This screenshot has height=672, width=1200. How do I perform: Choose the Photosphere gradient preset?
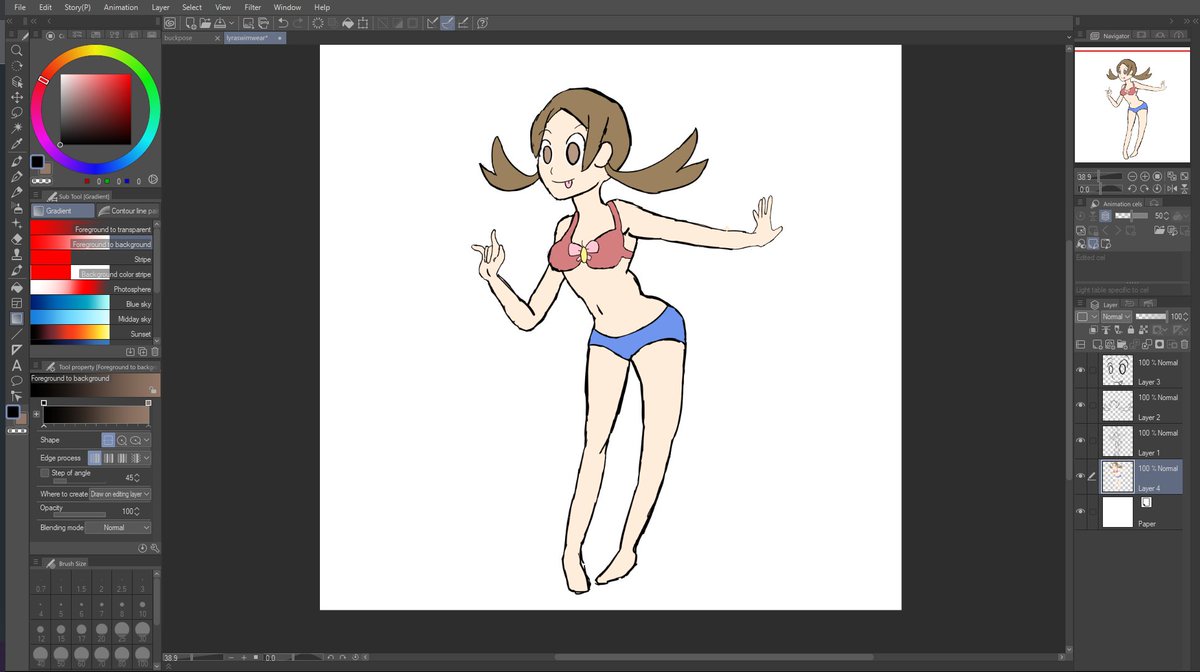tap(91, 289)
